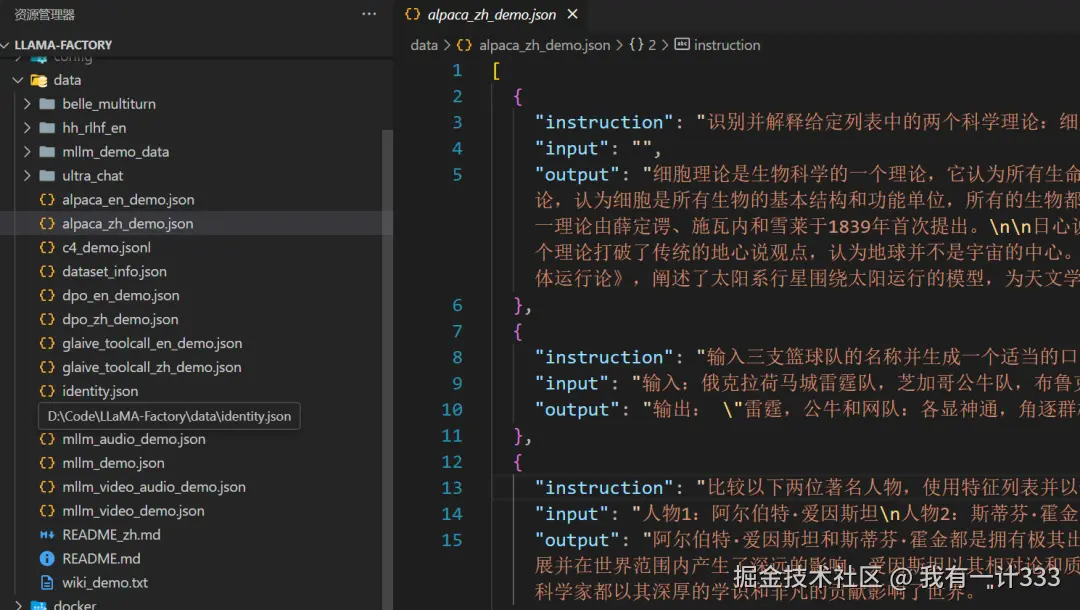Click opening bracket on line 1
1080x610 pixels.
496,70
